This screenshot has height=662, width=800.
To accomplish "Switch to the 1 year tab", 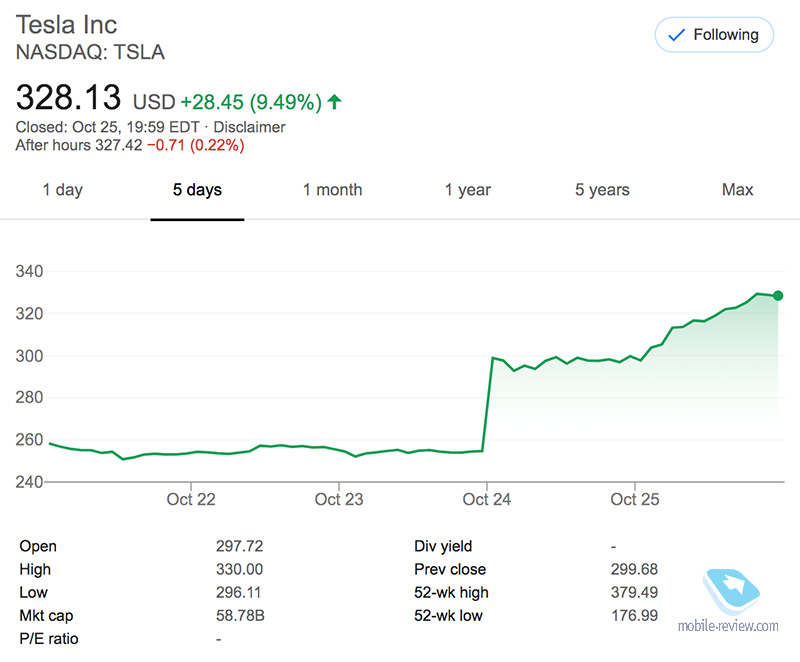I will click(x=467, y=190).
